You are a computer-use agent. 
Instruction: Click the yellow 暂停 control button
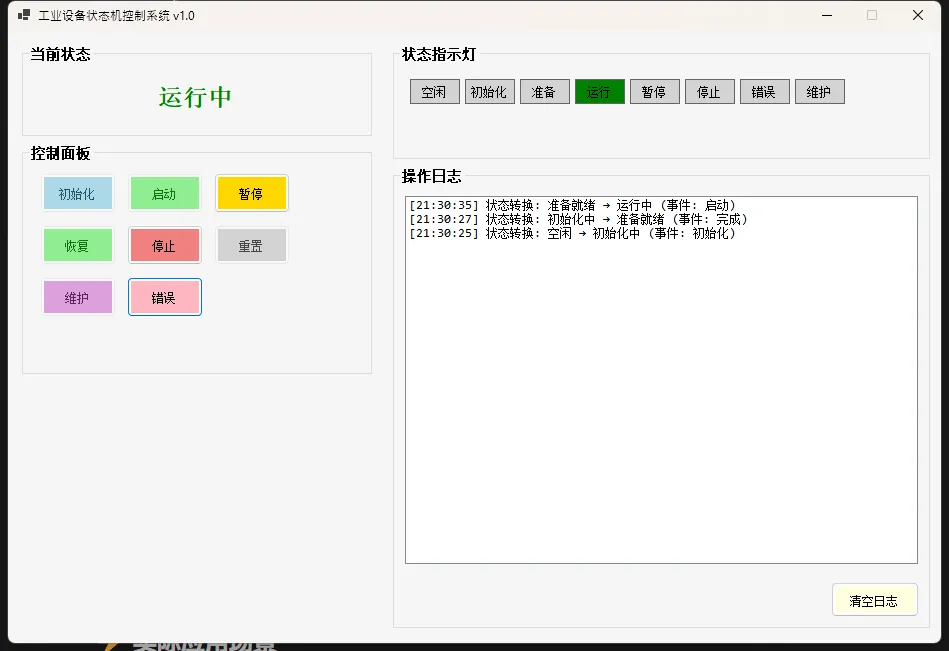coord(251,194)
